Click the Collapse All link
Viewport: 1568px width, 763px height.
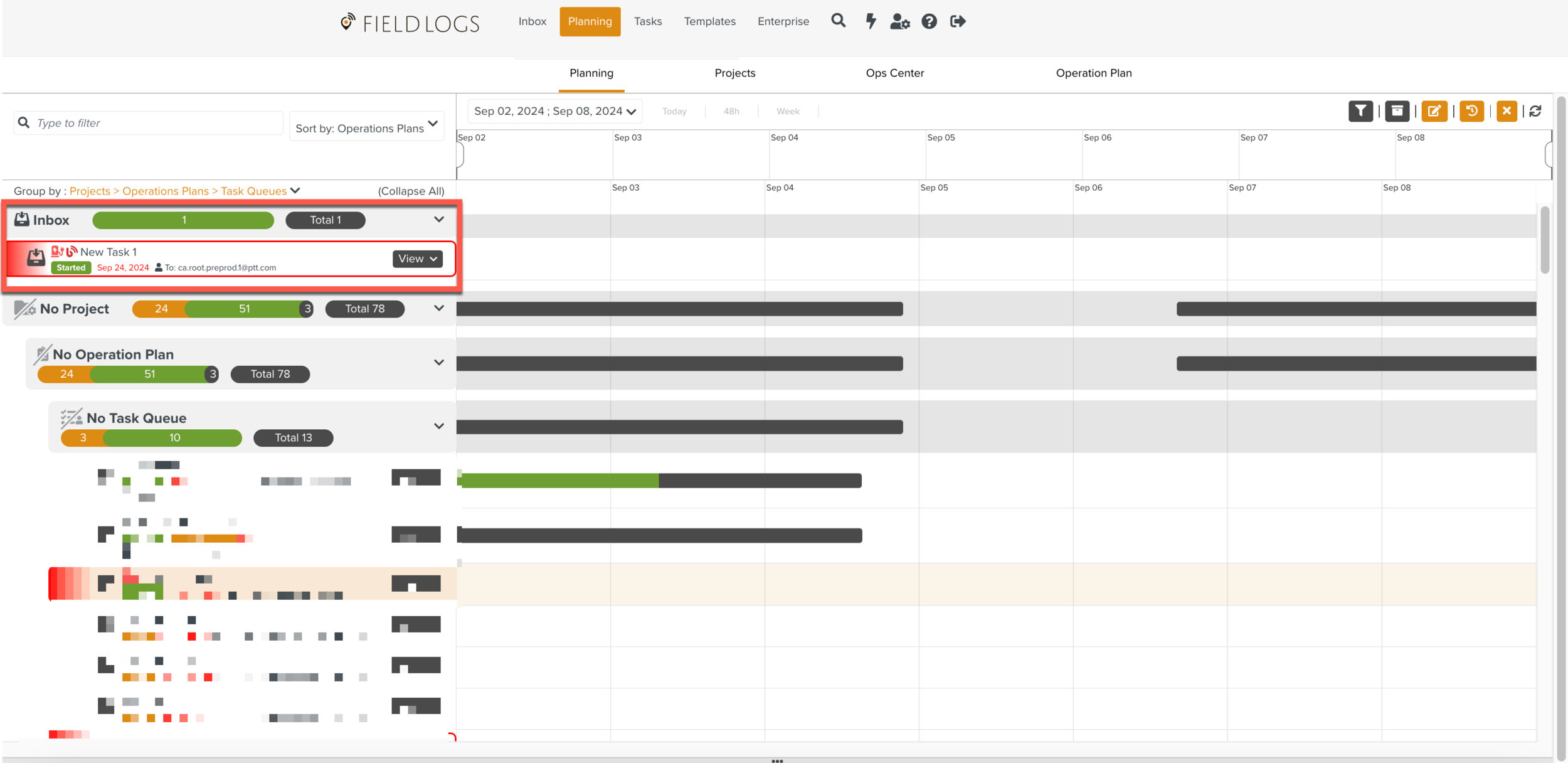point(411,191)
